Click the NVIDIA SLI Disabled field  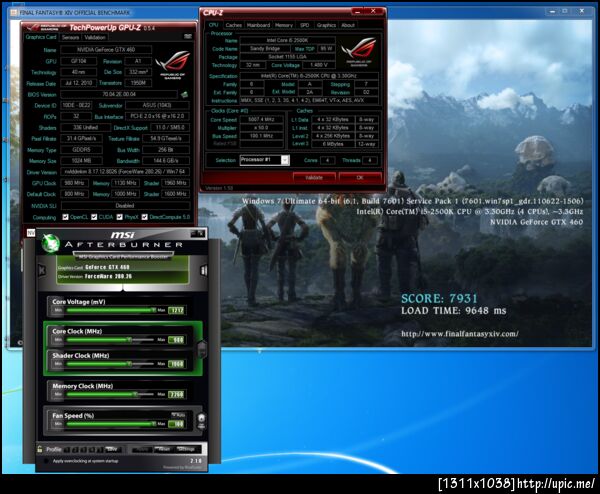click(x=125, y=205)
